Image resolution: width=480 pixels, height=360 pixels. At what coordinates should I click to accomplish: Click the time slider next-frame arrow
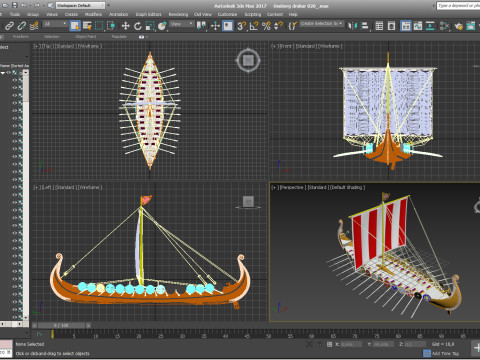point(88,325)
